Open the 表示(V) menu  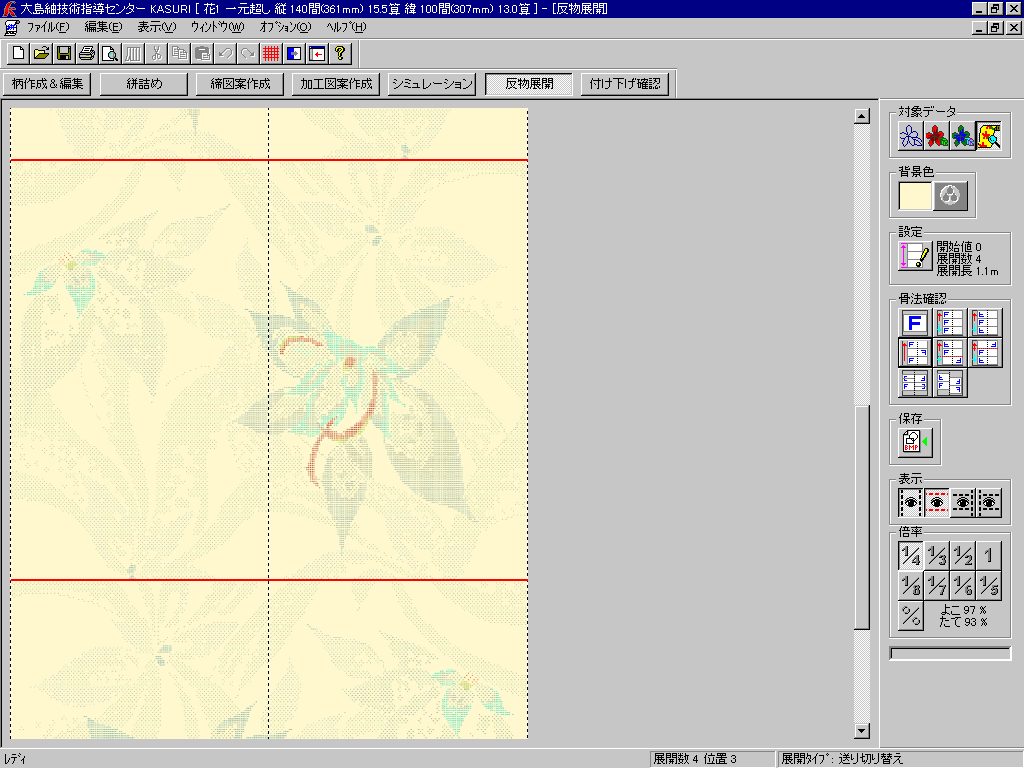pyautogui.click(x=156, y=26)
